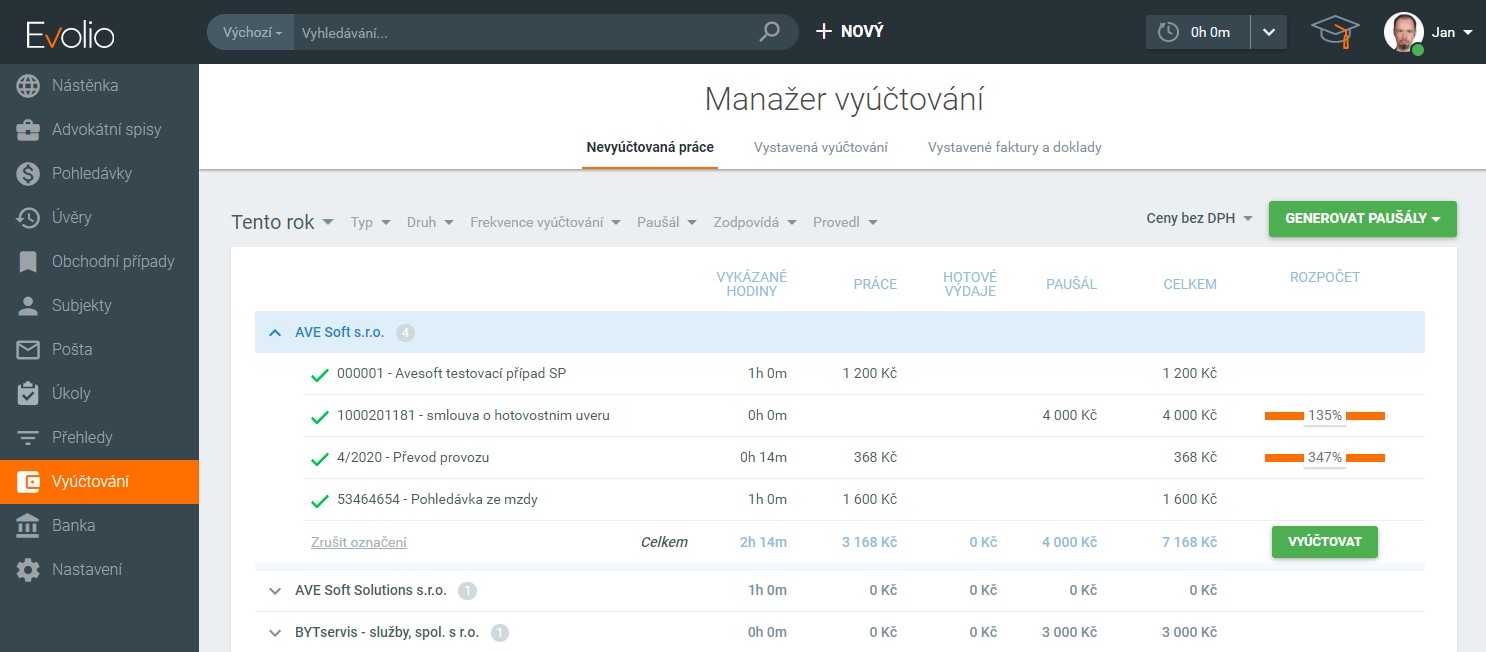Click the green Vyúčtovat button

1324,542
